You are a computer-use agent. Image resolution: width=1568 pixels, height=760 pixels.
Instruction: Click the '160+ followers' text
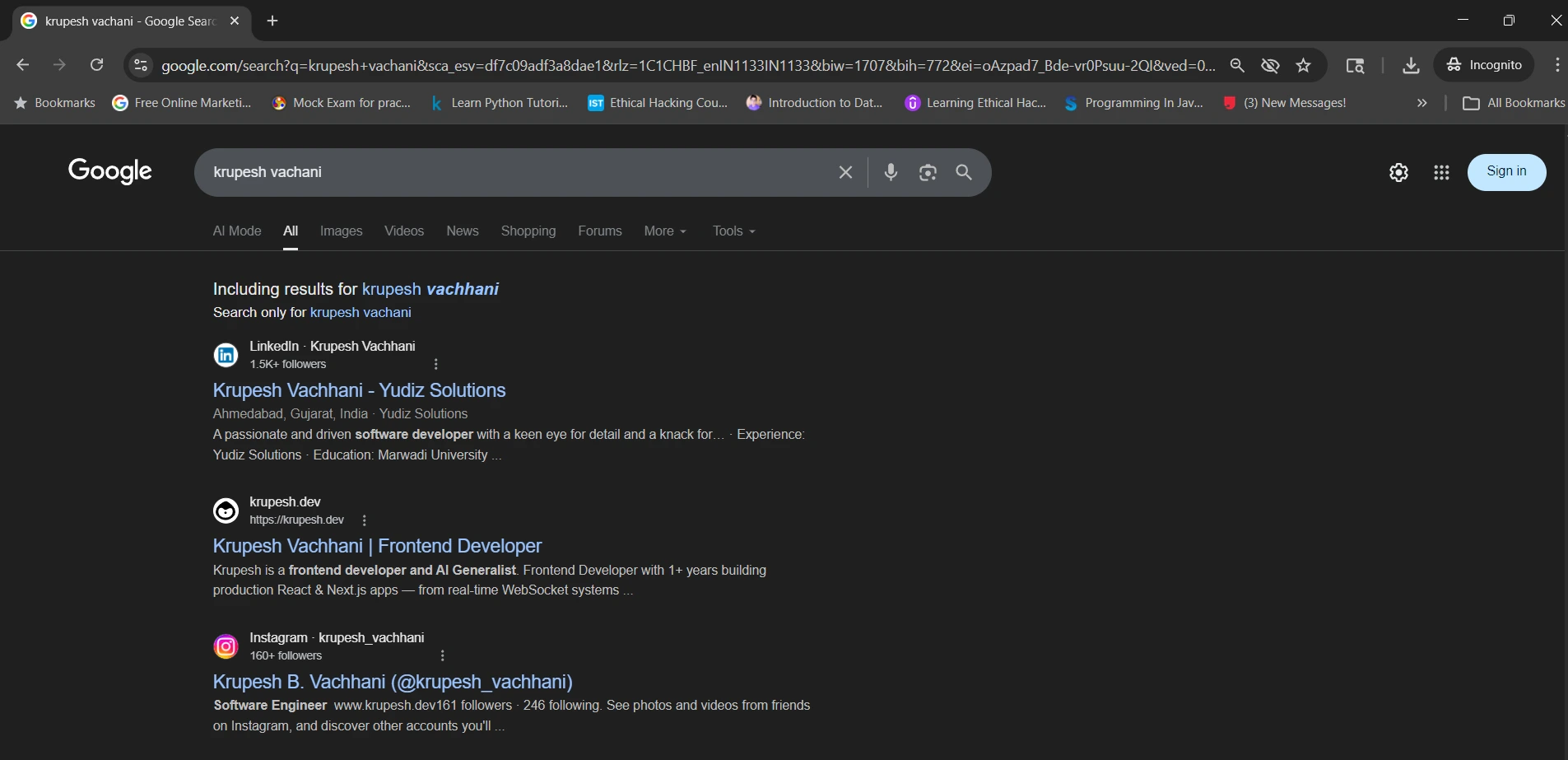tap(286, 656)
